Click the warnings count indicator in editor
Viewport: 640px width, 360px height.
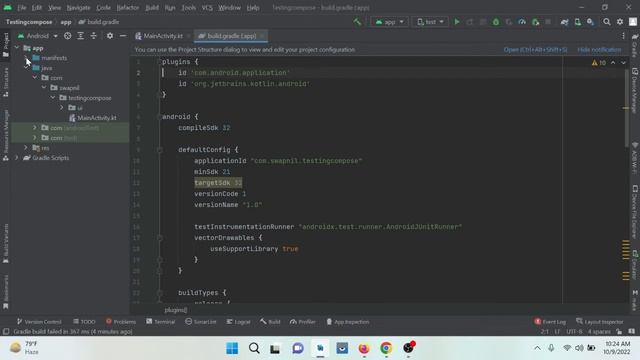tap(599, 63)
